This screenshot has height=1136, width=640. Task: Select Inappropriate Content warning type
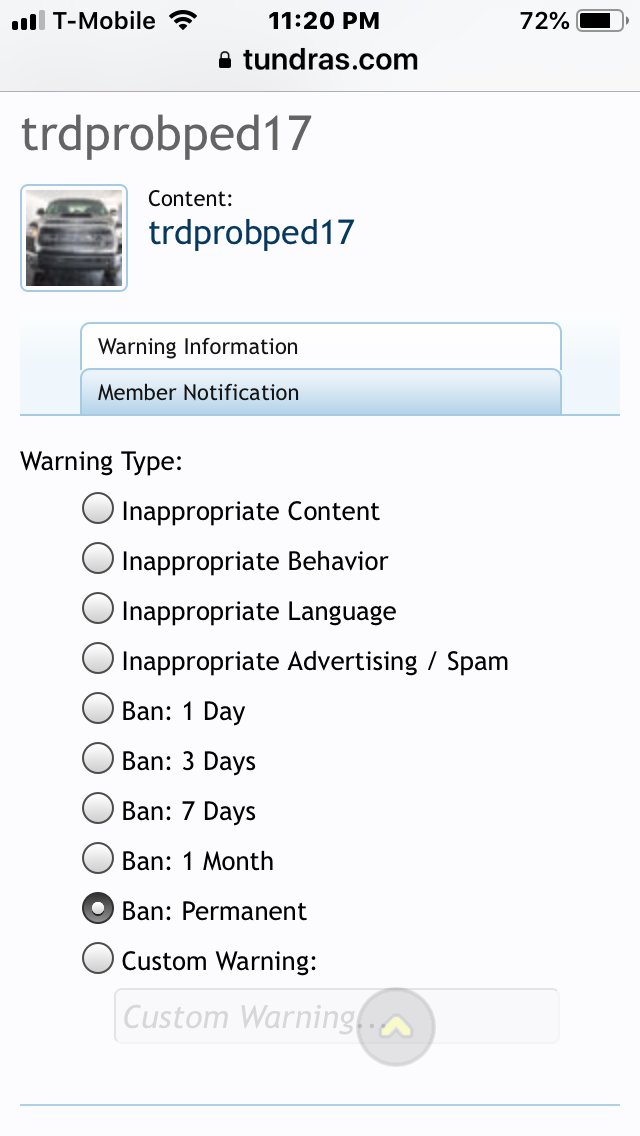click(98, 509)
